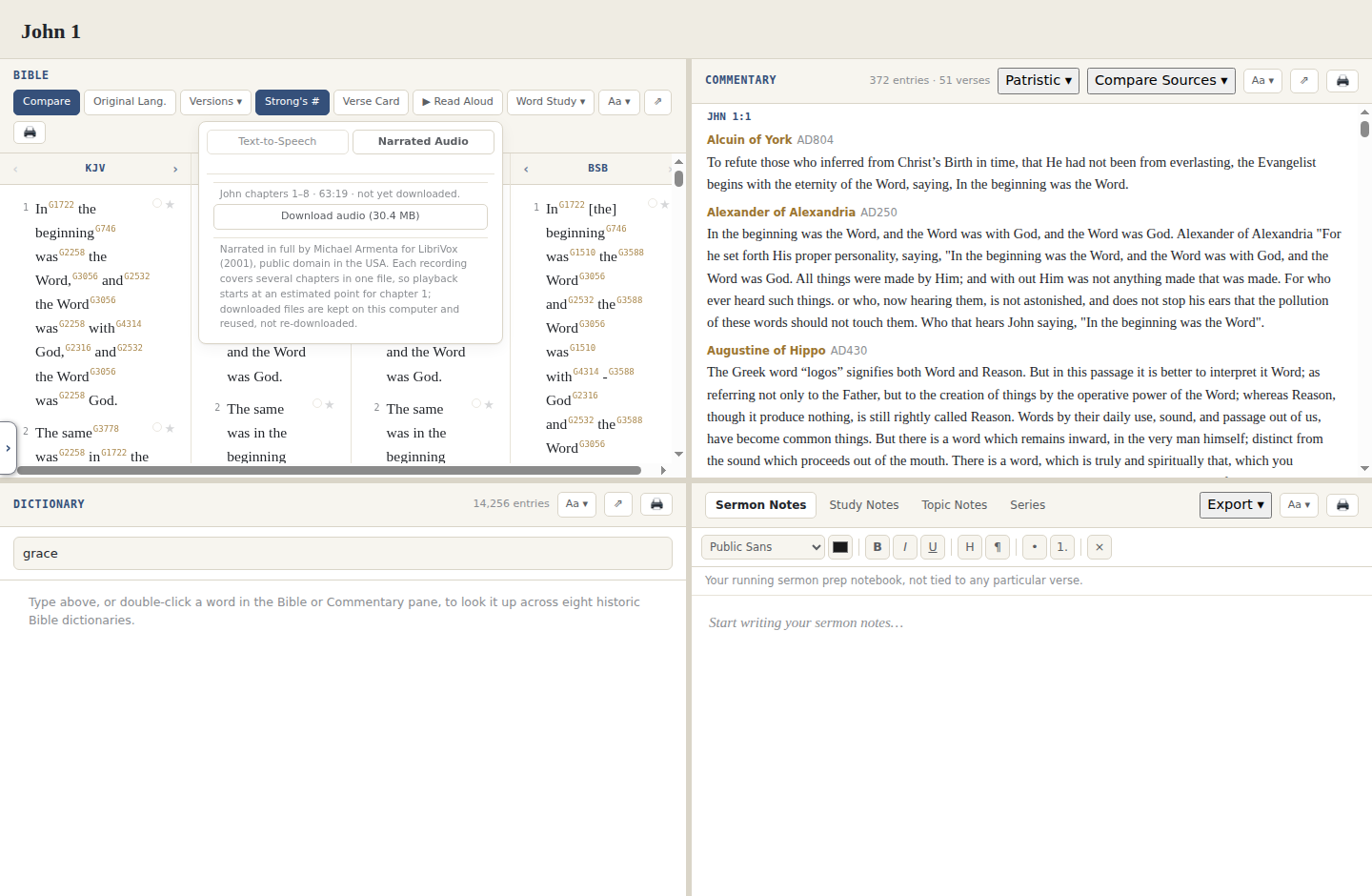Focus the dictionary search field

(343, 554)
